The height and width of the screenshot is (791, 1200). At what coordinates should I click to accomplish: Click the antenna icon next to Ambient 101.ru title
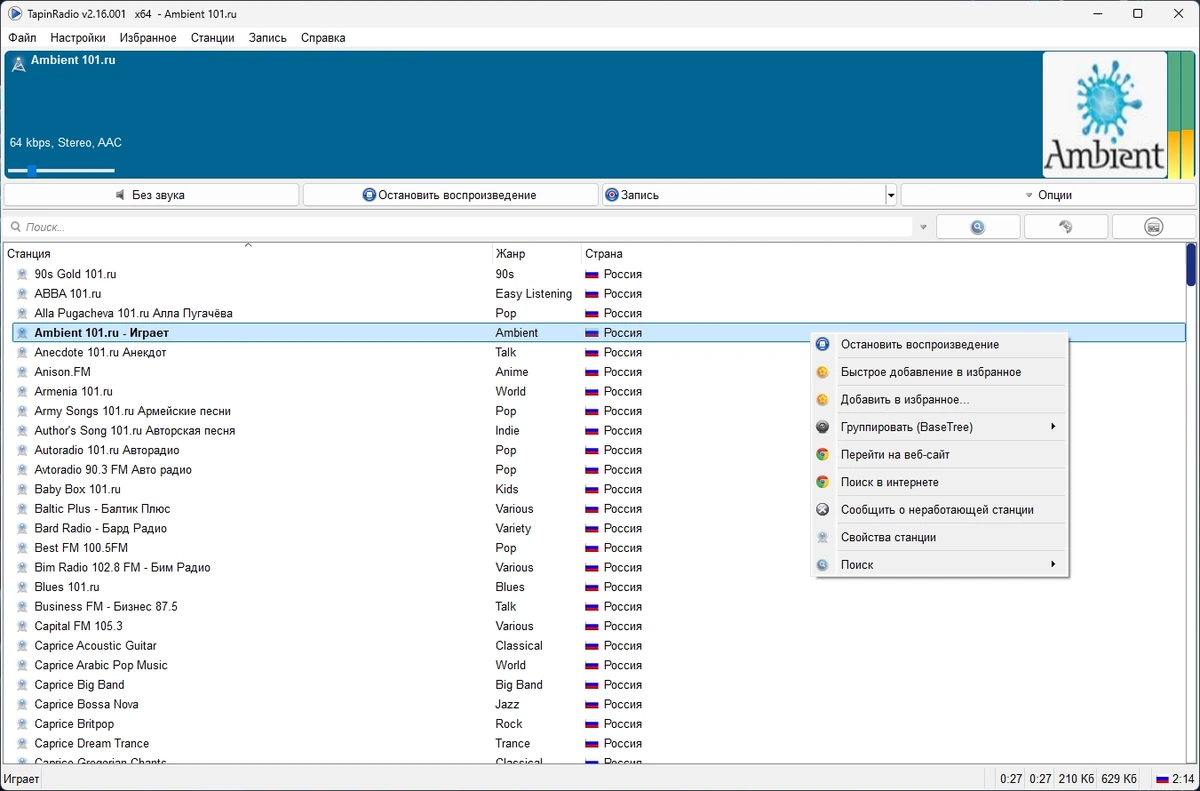point(18,64)
